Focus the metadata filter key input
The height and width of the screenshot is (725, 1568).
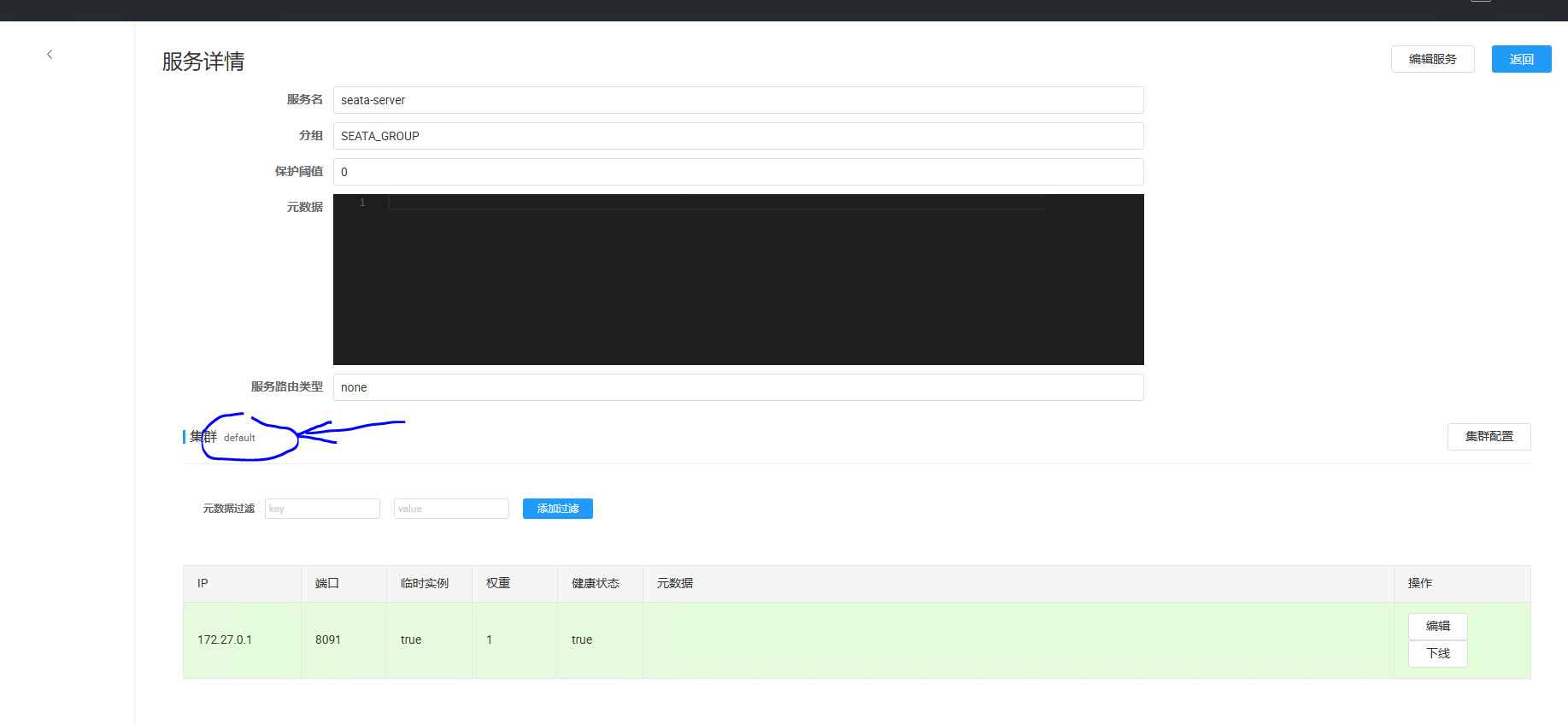(x=322, y=509)
